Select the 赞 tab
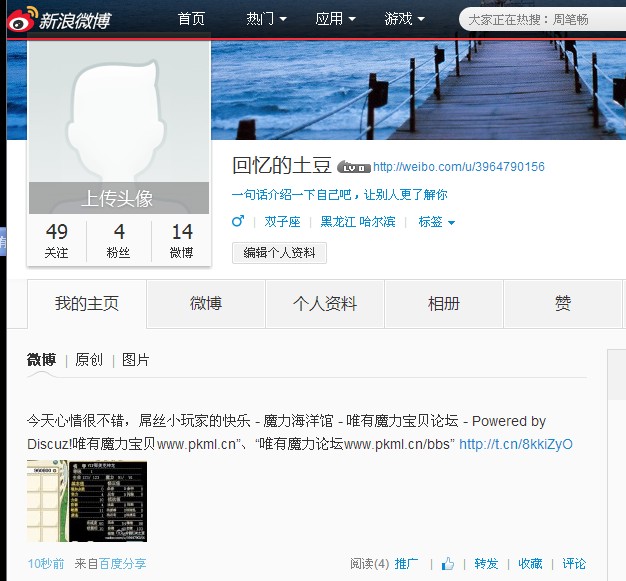This screenshot has width=626, height=581. click(563, 304)
